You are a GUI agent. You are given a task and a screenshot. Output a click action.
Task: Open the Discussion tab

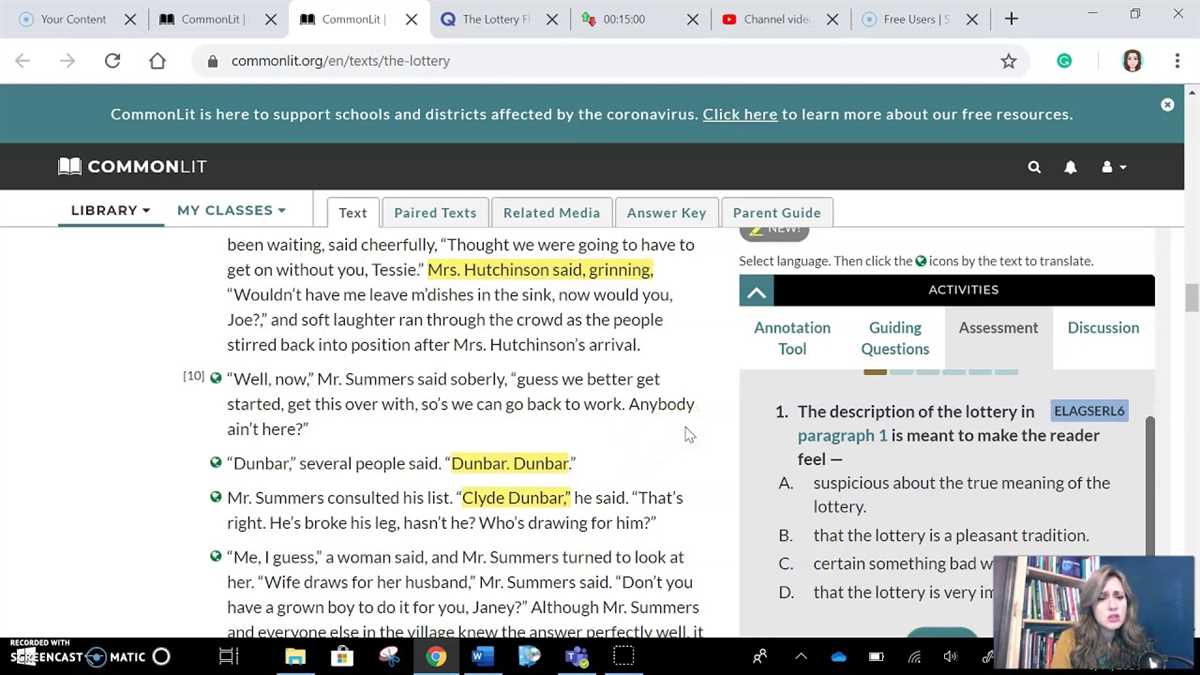tap(1103, 328)
